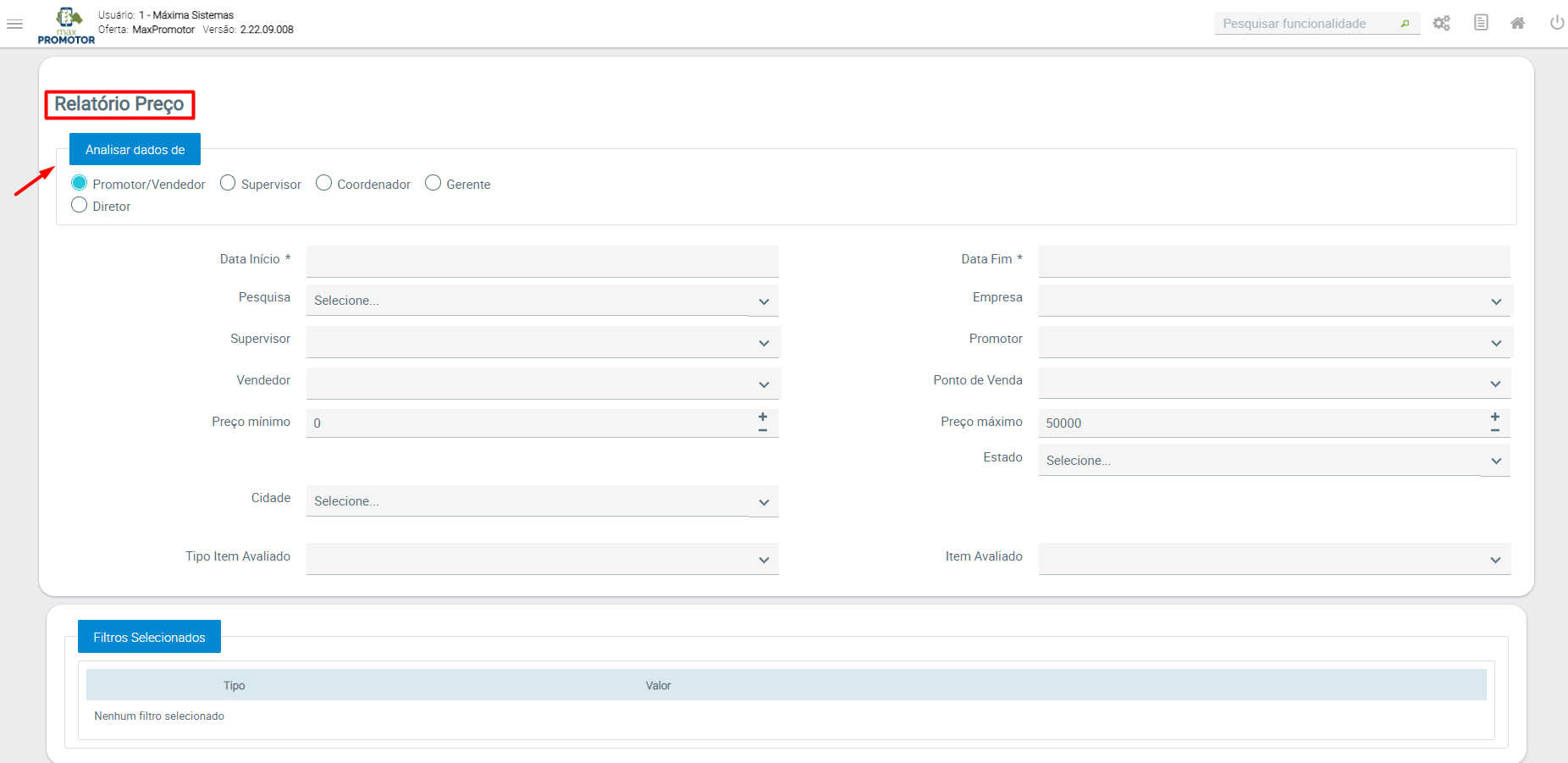Expand the Ponto de Venda dropdown
The width and height of the screenshot is (1568, 763).
[x=1274, y=384]
